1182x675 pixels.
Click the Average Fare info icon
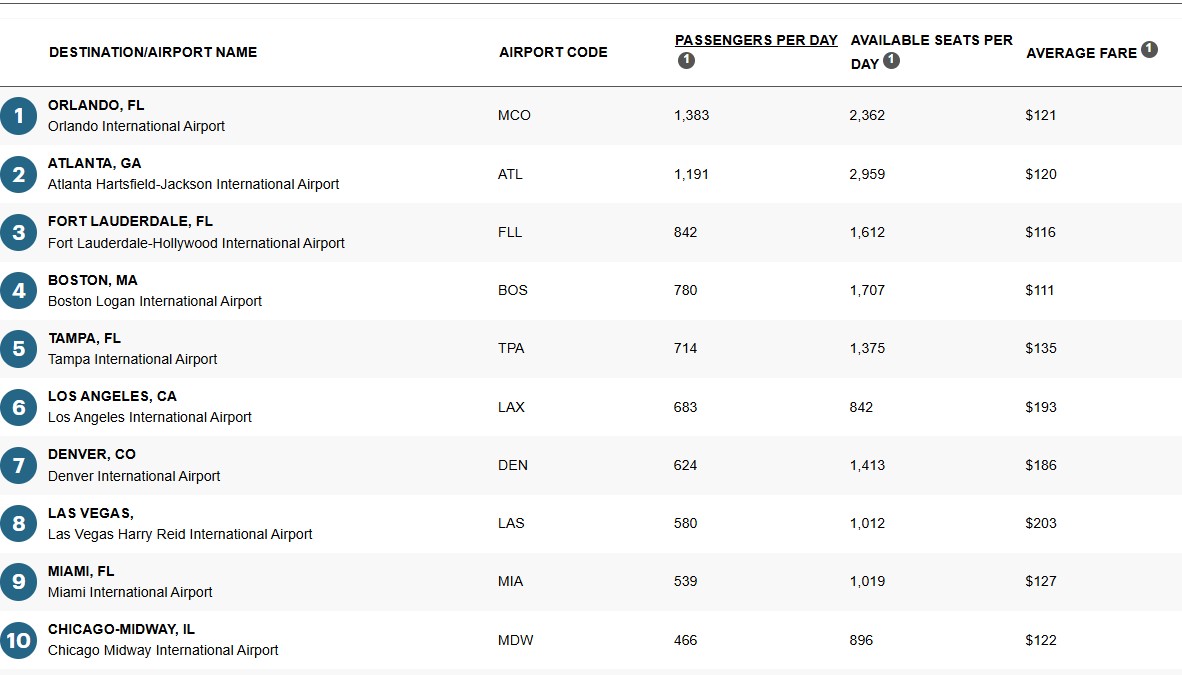coord(1149,49)
